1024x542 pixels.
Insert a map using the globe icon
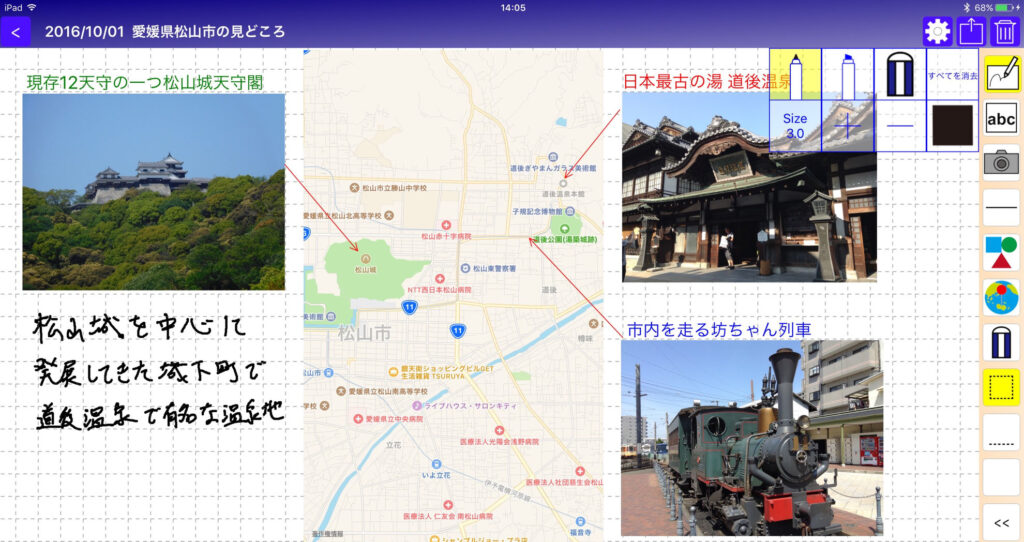[1001, 298]
